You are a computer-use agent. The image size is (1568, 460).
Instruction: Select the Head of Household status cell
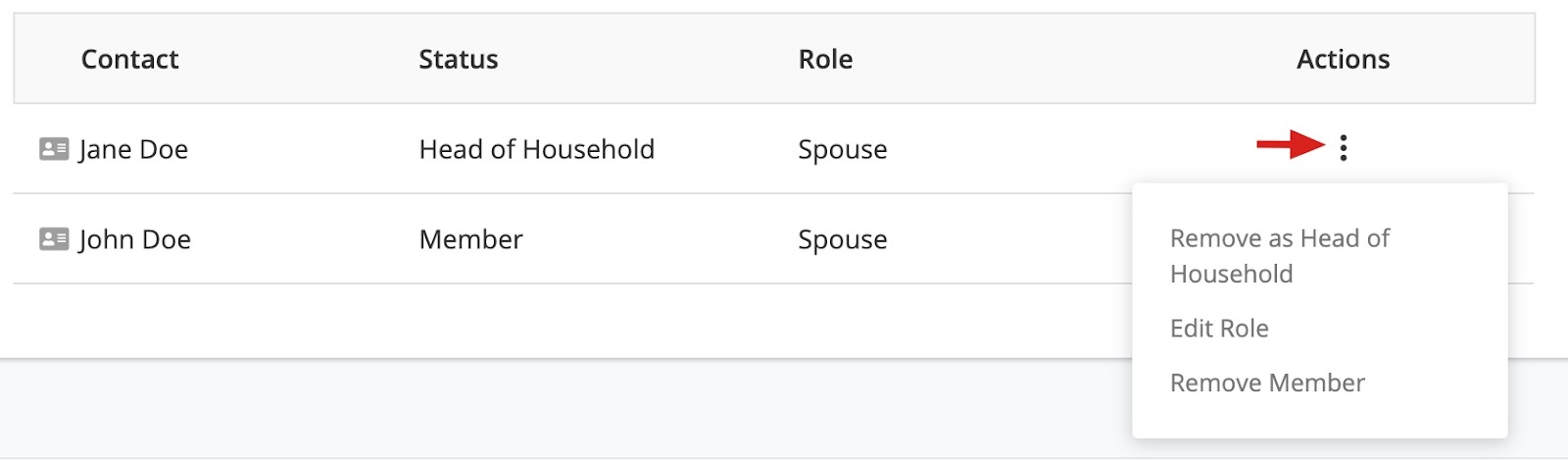537,149
